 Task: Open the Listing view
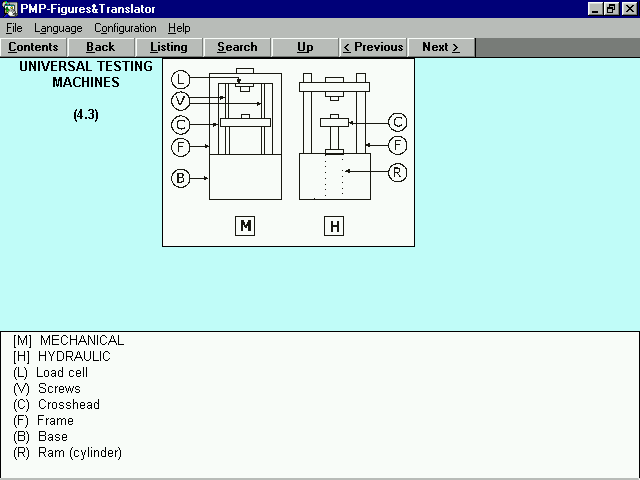click(169, 47)
